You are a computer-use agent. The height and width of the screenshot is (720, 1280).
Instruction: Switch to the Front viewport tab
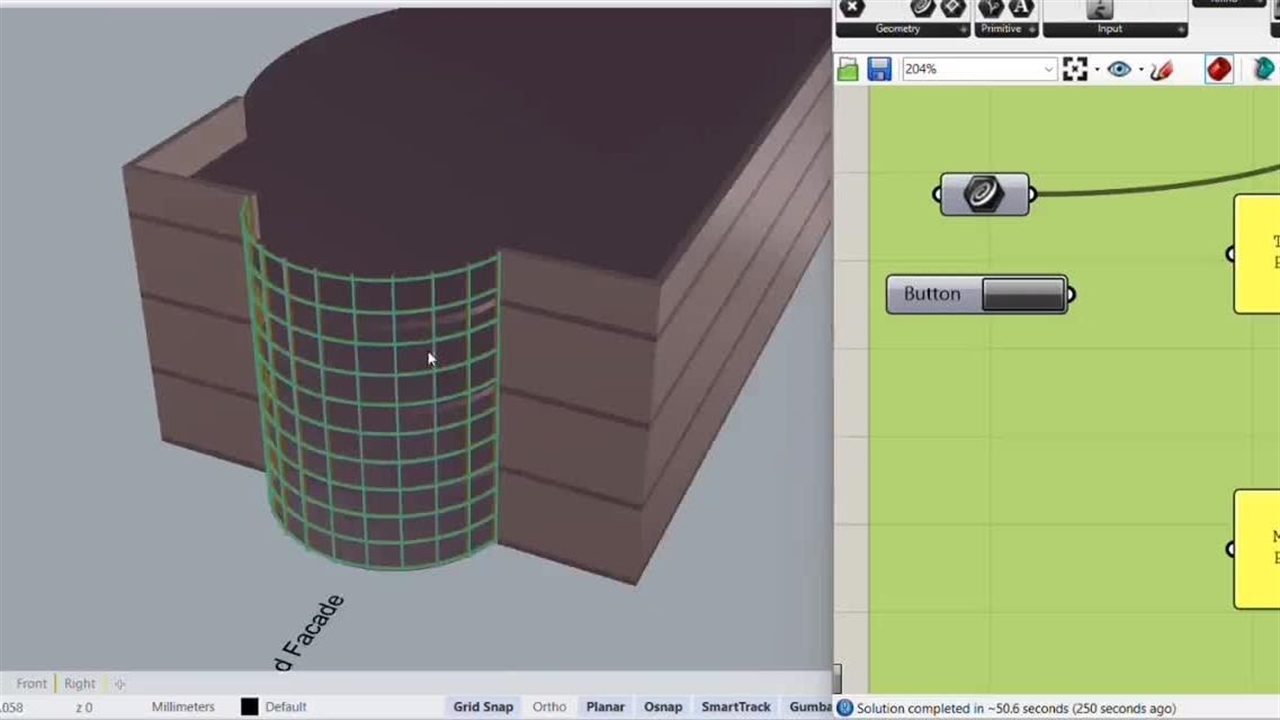click(31, 684)
